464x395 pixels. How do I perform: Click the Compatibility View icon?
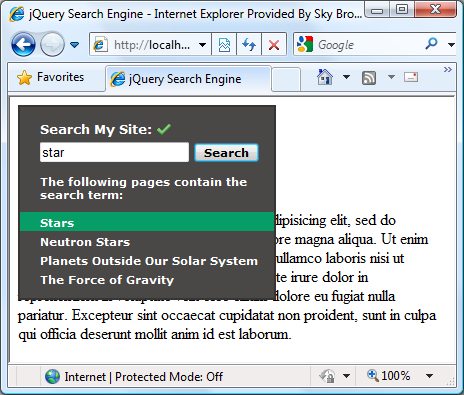pos(224,44)
